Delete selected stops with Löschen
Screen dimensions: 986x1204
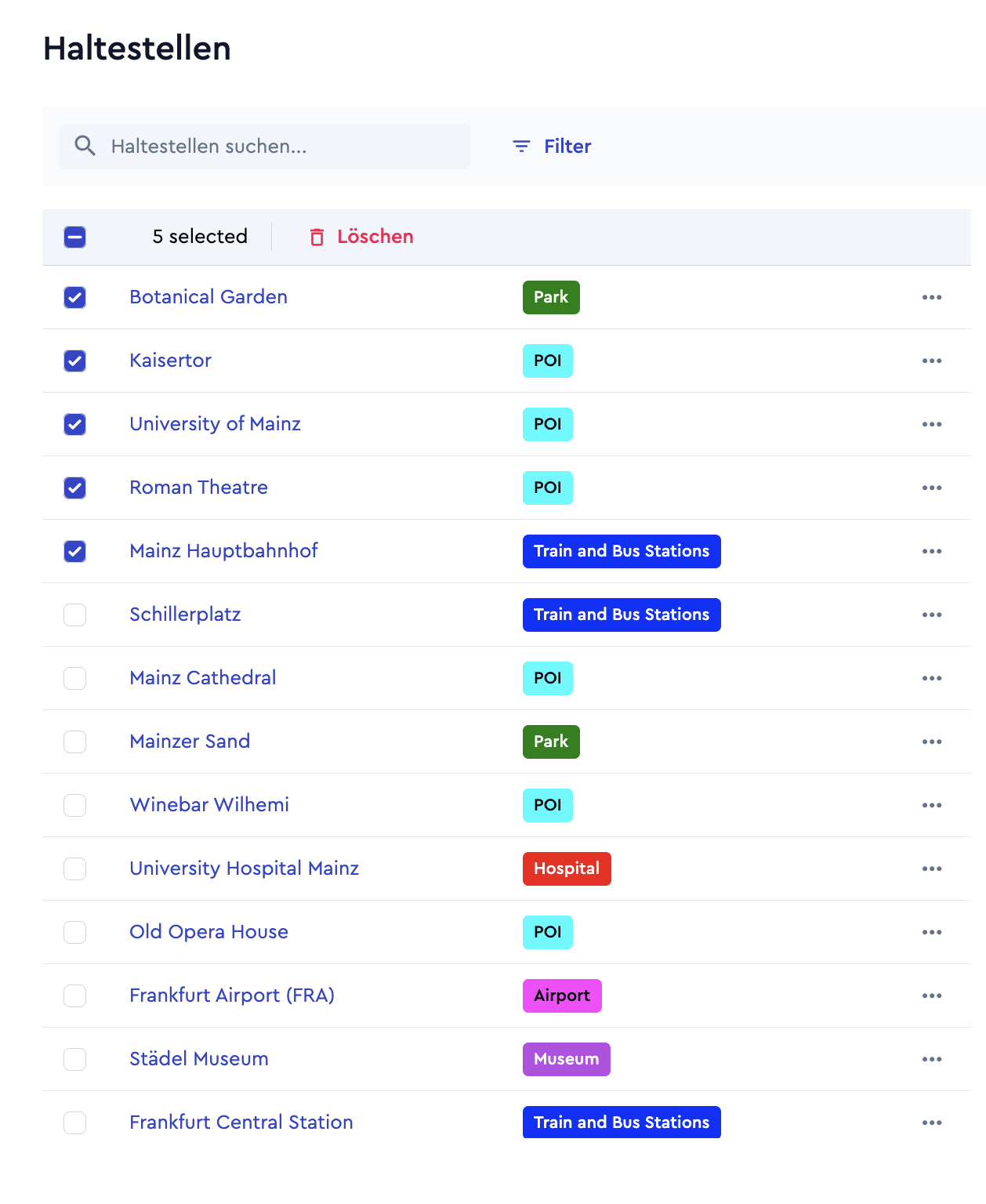point(361,237)
